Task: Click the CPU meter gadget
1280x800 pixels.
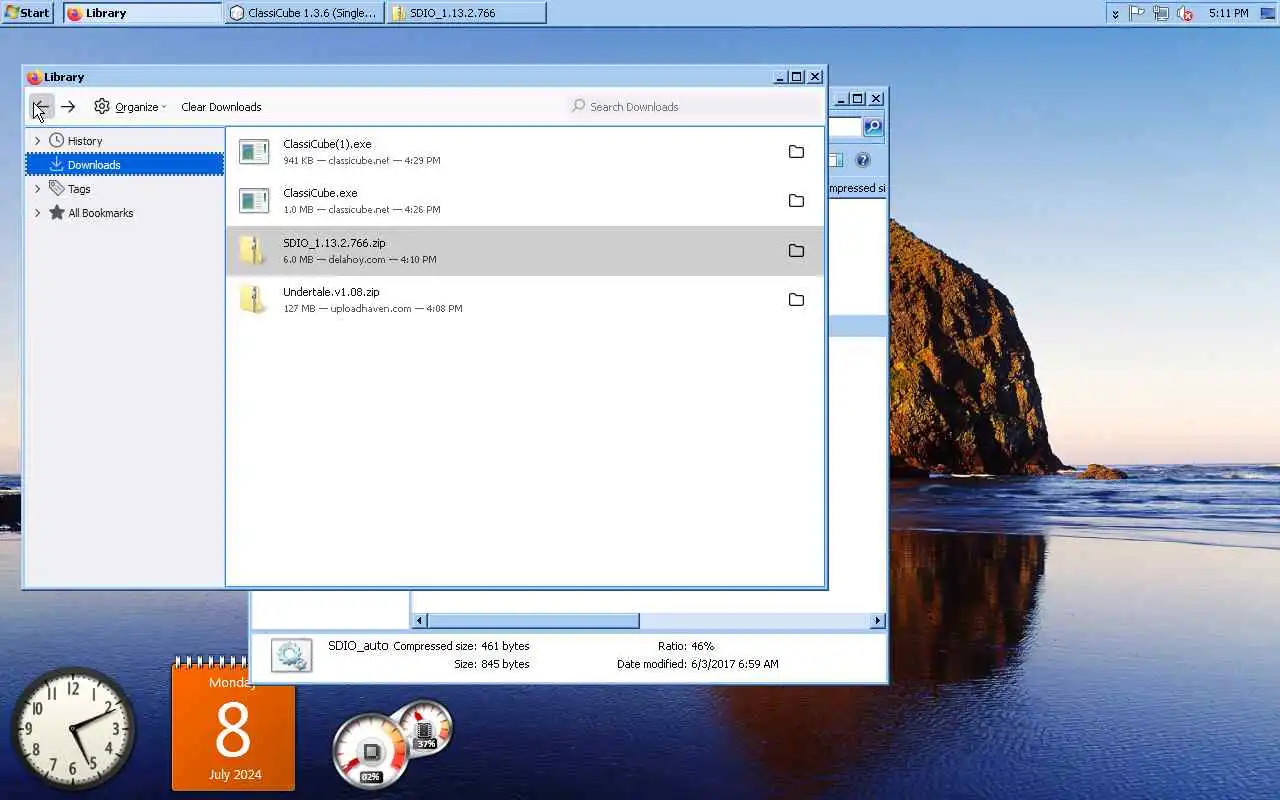Action: 371,750
